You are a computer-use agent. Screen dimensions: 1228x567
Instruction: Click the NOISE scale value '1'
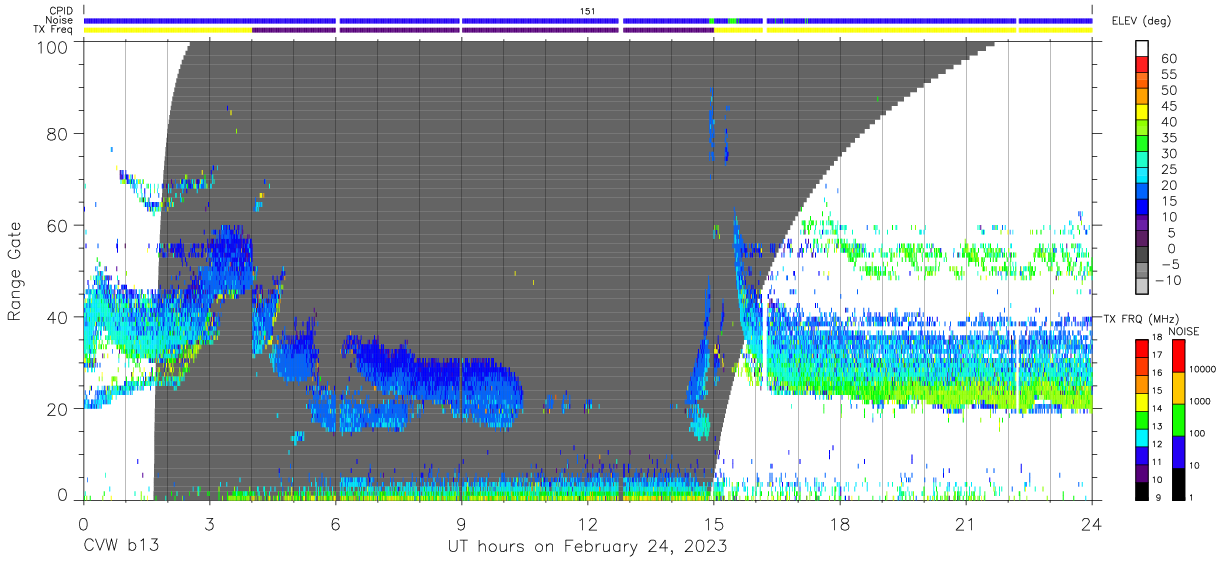click(x=1192, y=499)
